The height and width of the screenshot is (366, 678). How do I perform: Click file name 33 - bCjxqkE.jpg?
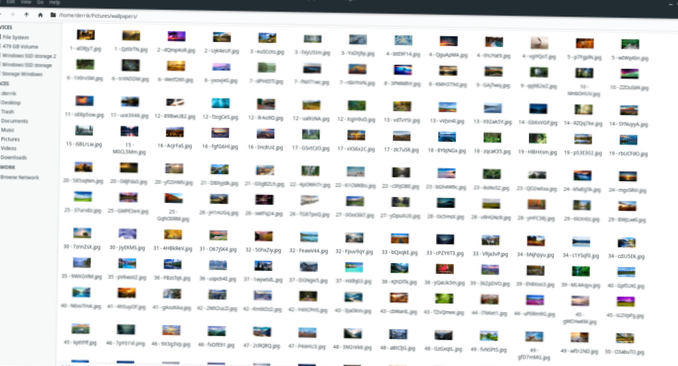pos(400,252)
